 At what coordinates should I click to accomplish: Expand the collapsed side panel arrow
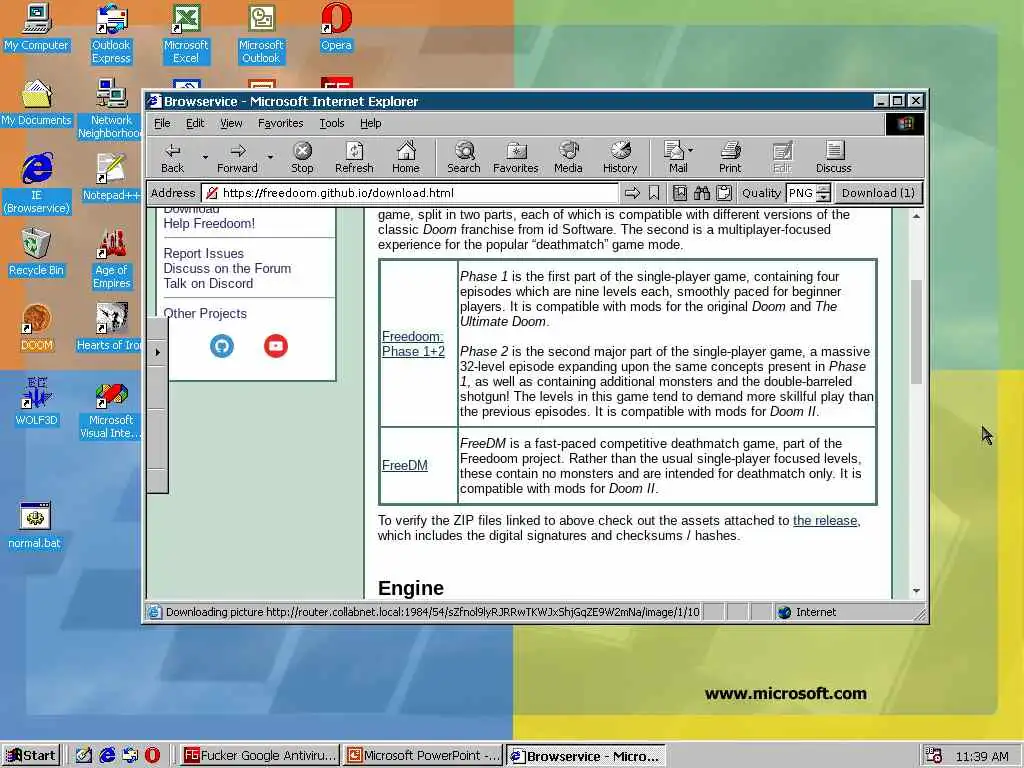click(157, 352)
